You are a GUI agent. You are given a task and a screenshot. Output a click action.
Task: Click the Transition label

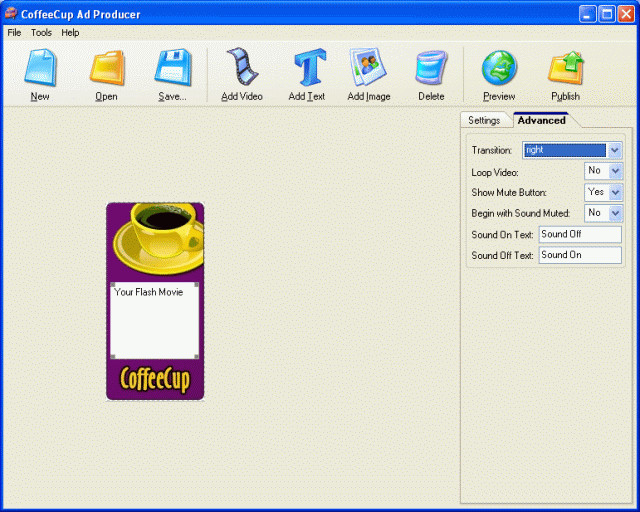click(x=492, y=150)
